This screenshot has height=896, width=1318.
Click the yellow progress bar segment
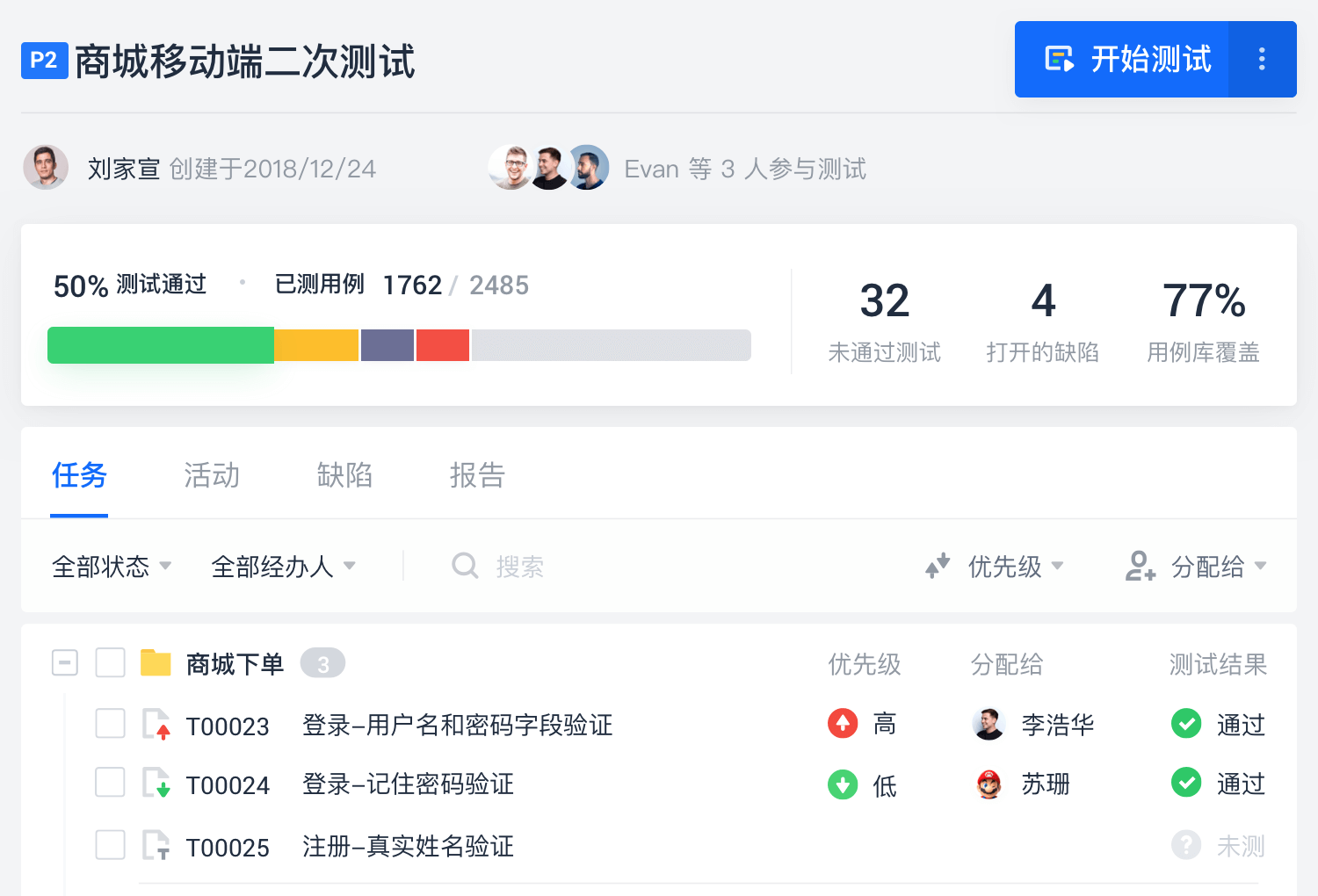click(316, 345)
